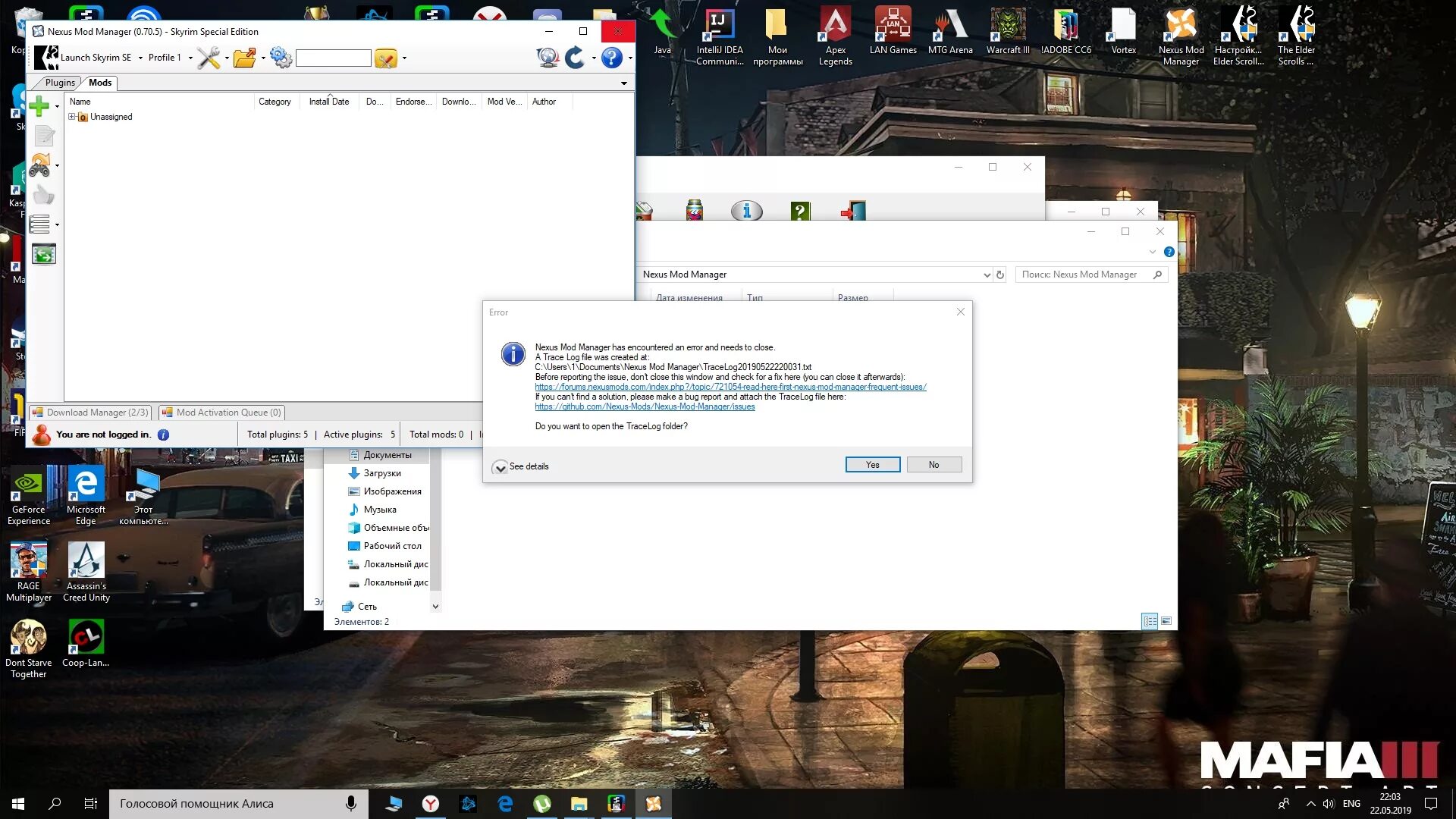Select the Mods tab
The image size is (1456, 819).
[100, 83]
